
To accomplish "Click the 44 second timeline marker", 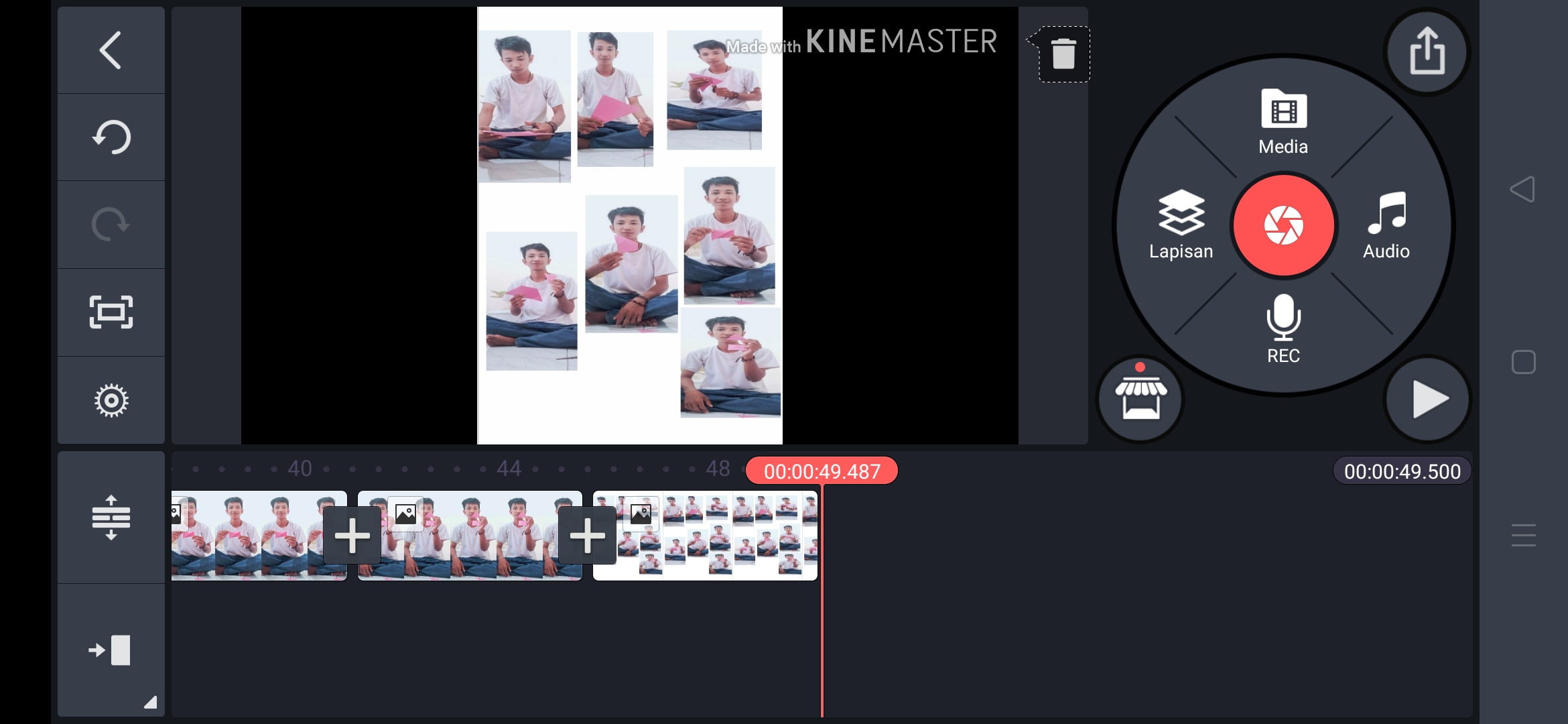I will [509, 469].
